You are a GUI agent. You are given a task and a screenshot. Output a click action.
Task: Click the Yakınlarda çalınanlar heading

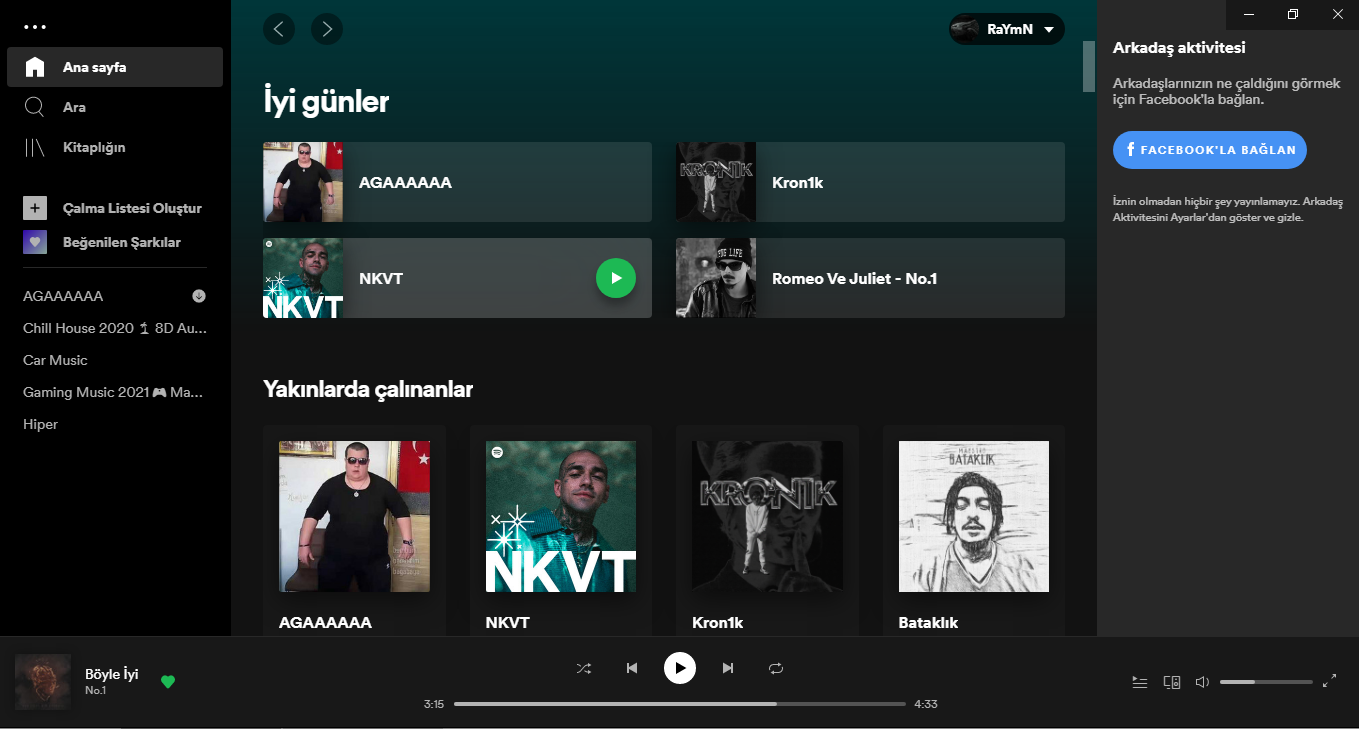tap(368, 389)
